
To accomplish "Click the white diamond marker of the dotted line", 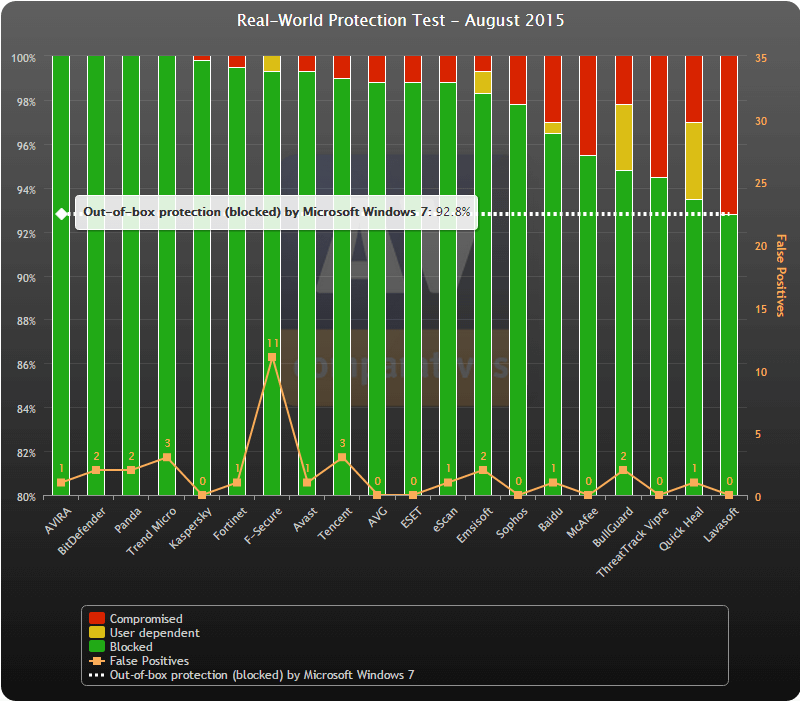I will 61,214.
